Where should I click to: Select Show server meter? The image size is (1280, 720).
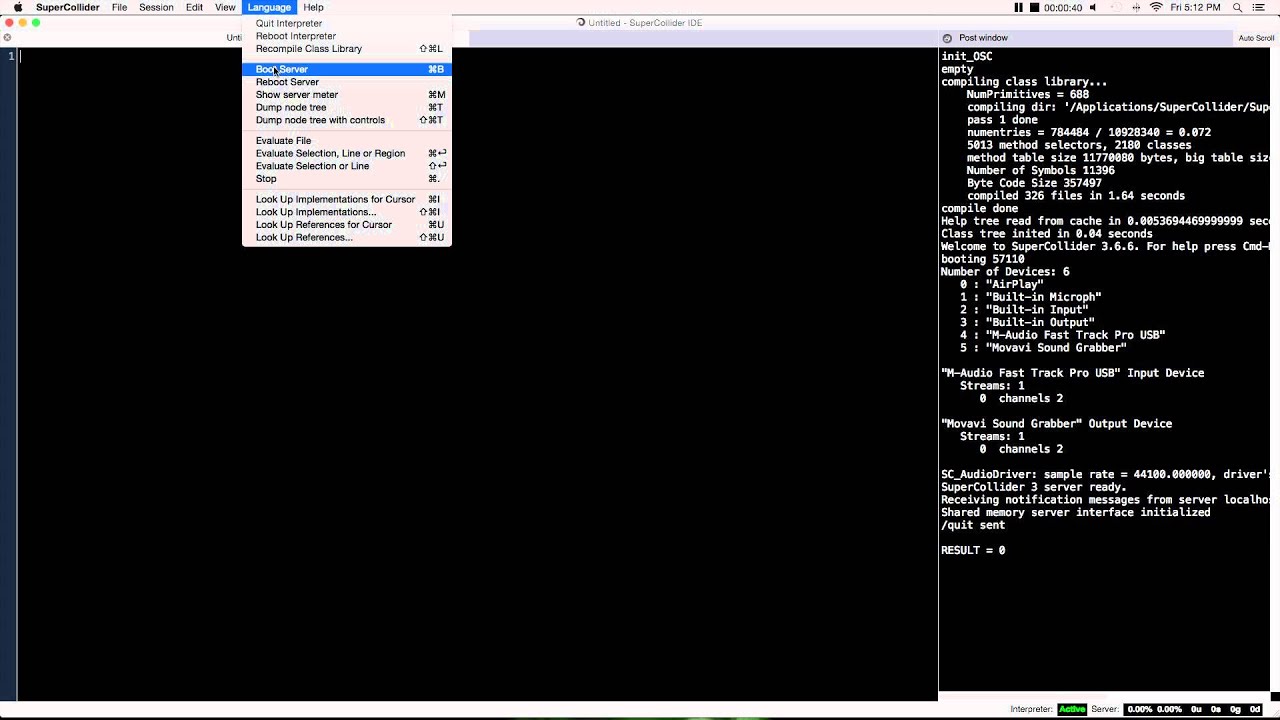[347, 95]
